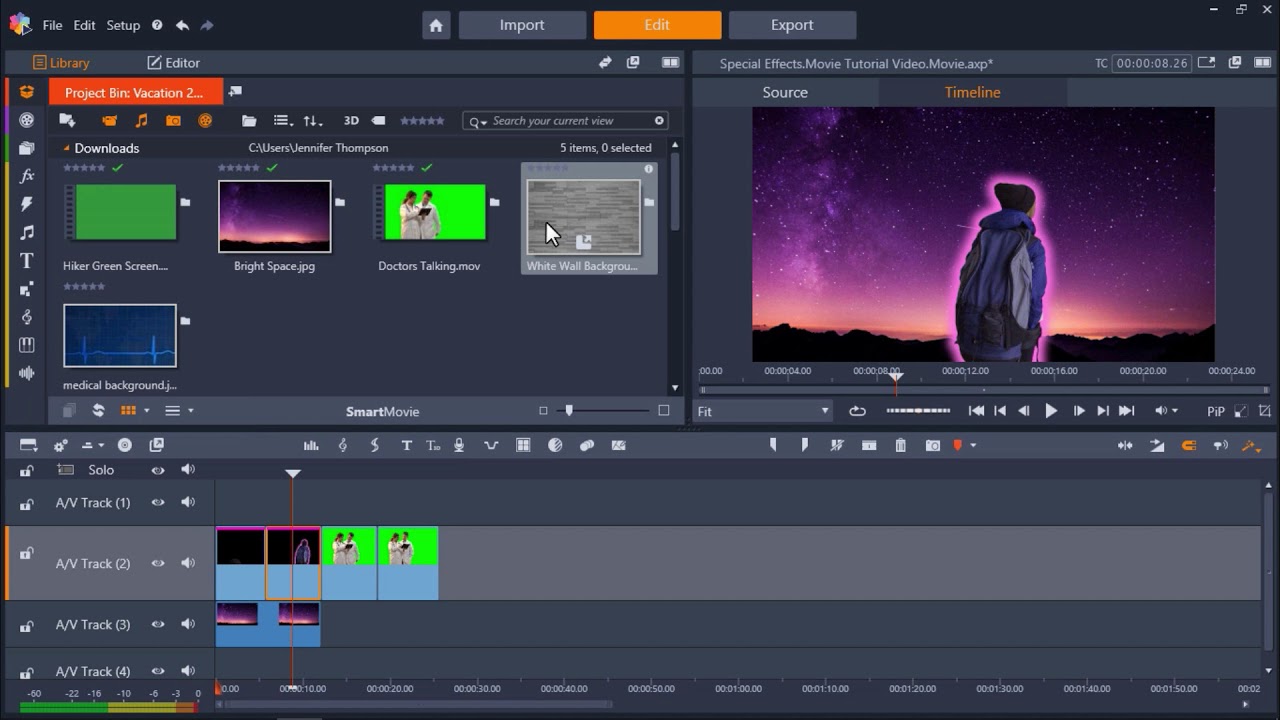Select music note category in sidebar
Viewport: 1280px width, 720px height.
click(27, 232)
